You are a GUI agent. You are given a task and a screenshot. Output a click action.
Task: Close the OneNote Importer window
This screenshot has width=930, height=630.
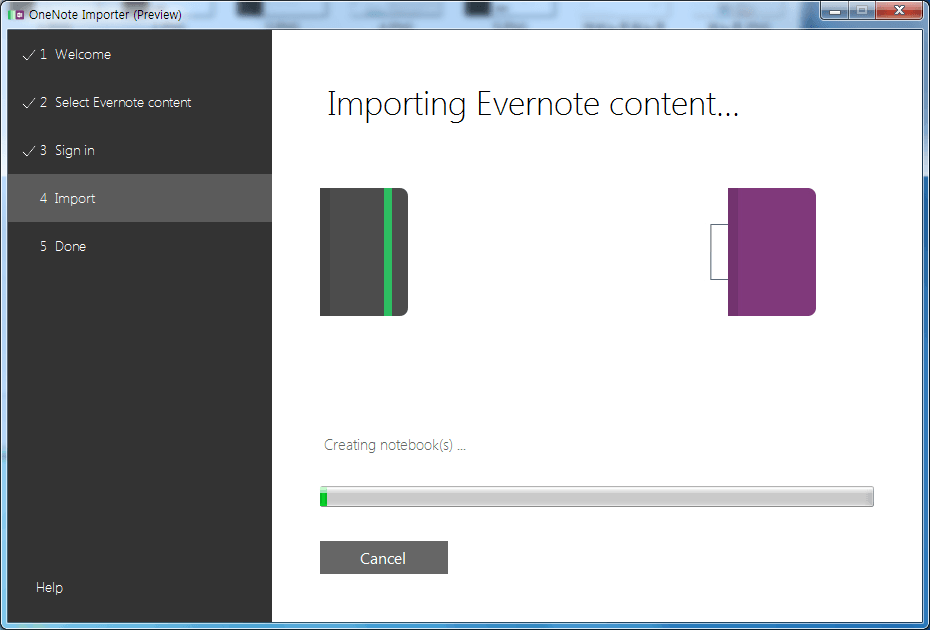click(x=899, y=10)
